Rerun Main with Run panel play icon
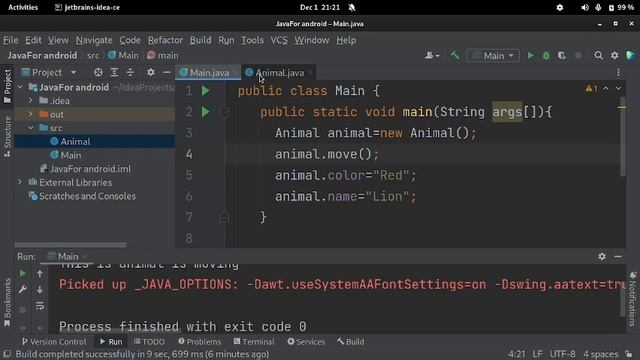This screenshot has width=640, height=360. [23, 273]
